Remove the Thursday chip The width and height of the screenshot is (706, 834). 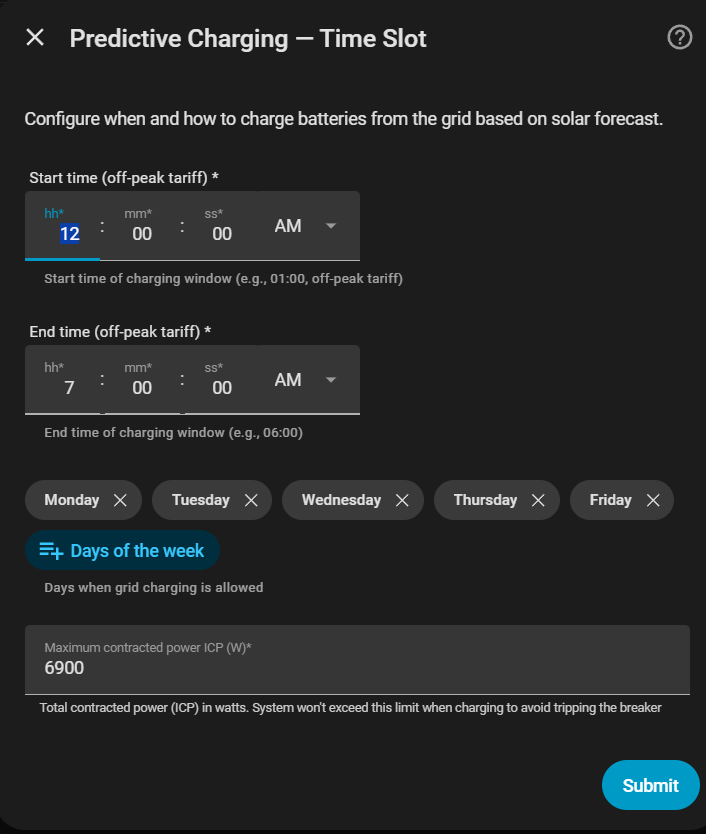[538, 500]
